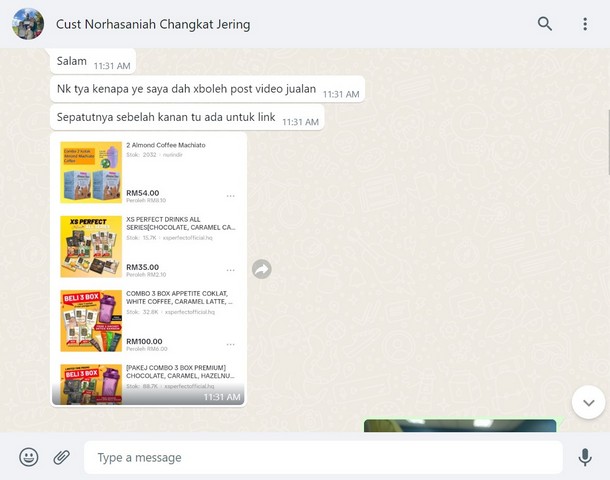The height and width of the screenshot is (480, 610).
Task: Open the partially visible sent image
Action: click(459, 426)
